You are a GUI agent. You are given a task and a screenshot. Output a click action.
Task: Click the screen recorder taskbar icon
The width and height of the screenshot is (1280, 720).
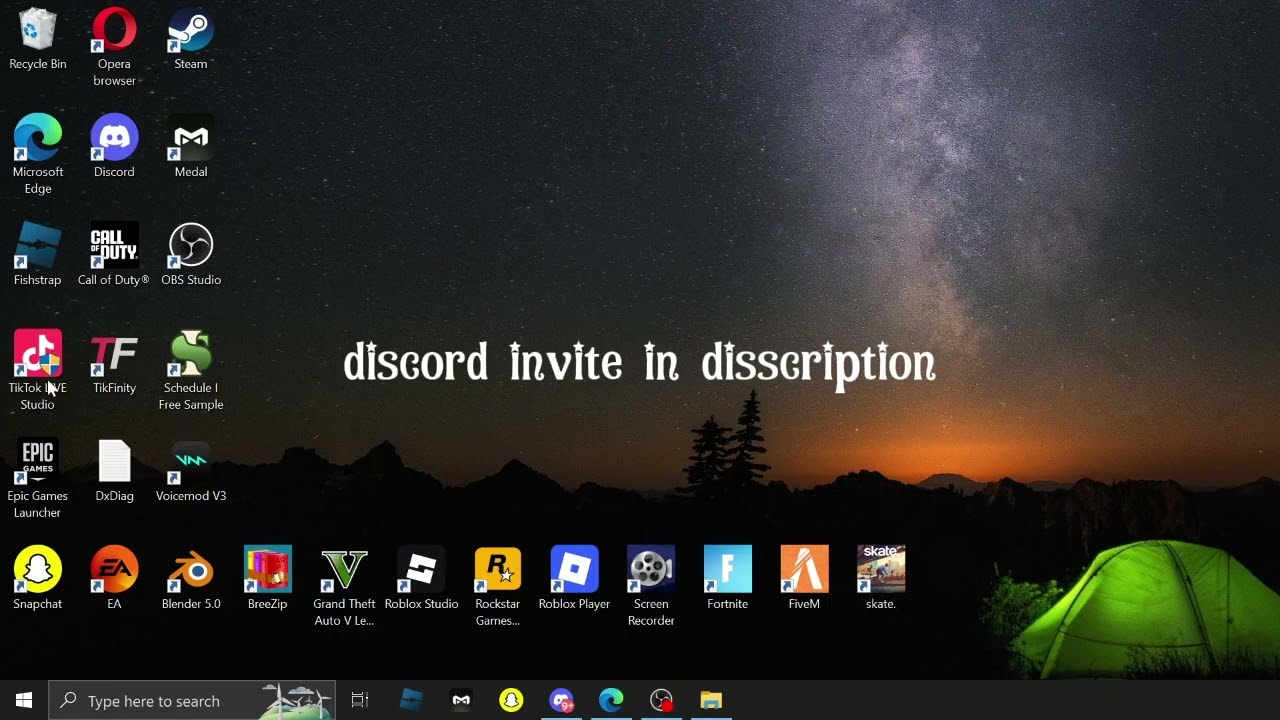pyautogui.click(x=661, y=701)
